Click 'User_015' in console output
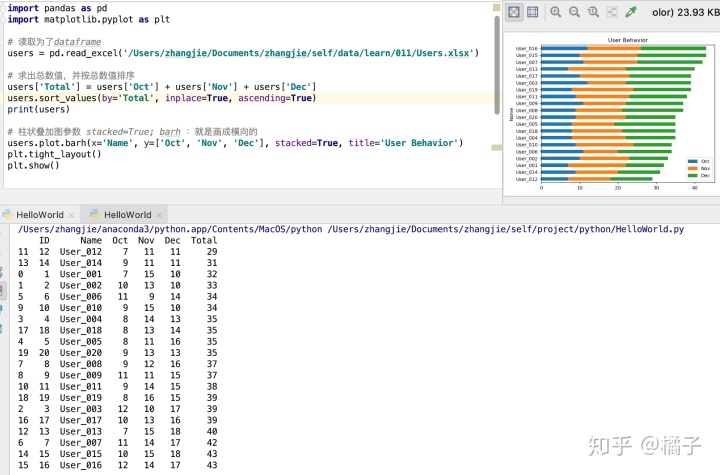The height and width of the screenshot is (475, 720). click(x=80, y=454)
